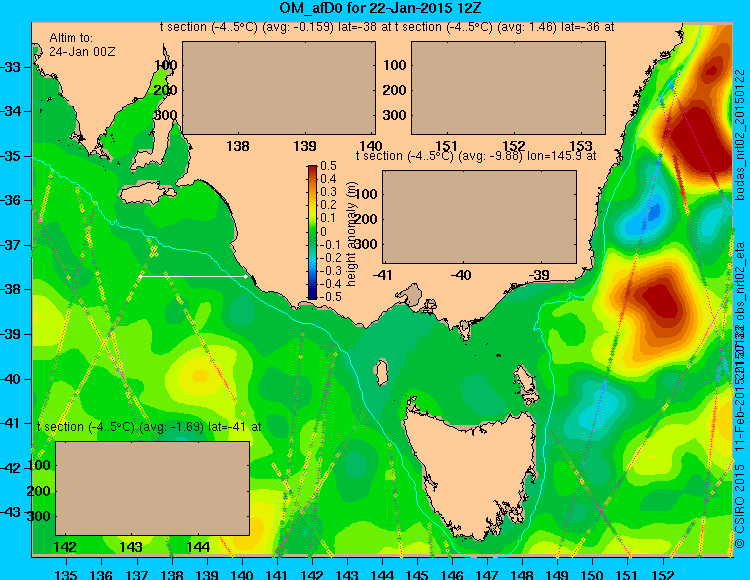This screenshot has width=750, height=580.
Task: Click the '148' longitude label on the bottom axis
Action: tap(523, 574)
